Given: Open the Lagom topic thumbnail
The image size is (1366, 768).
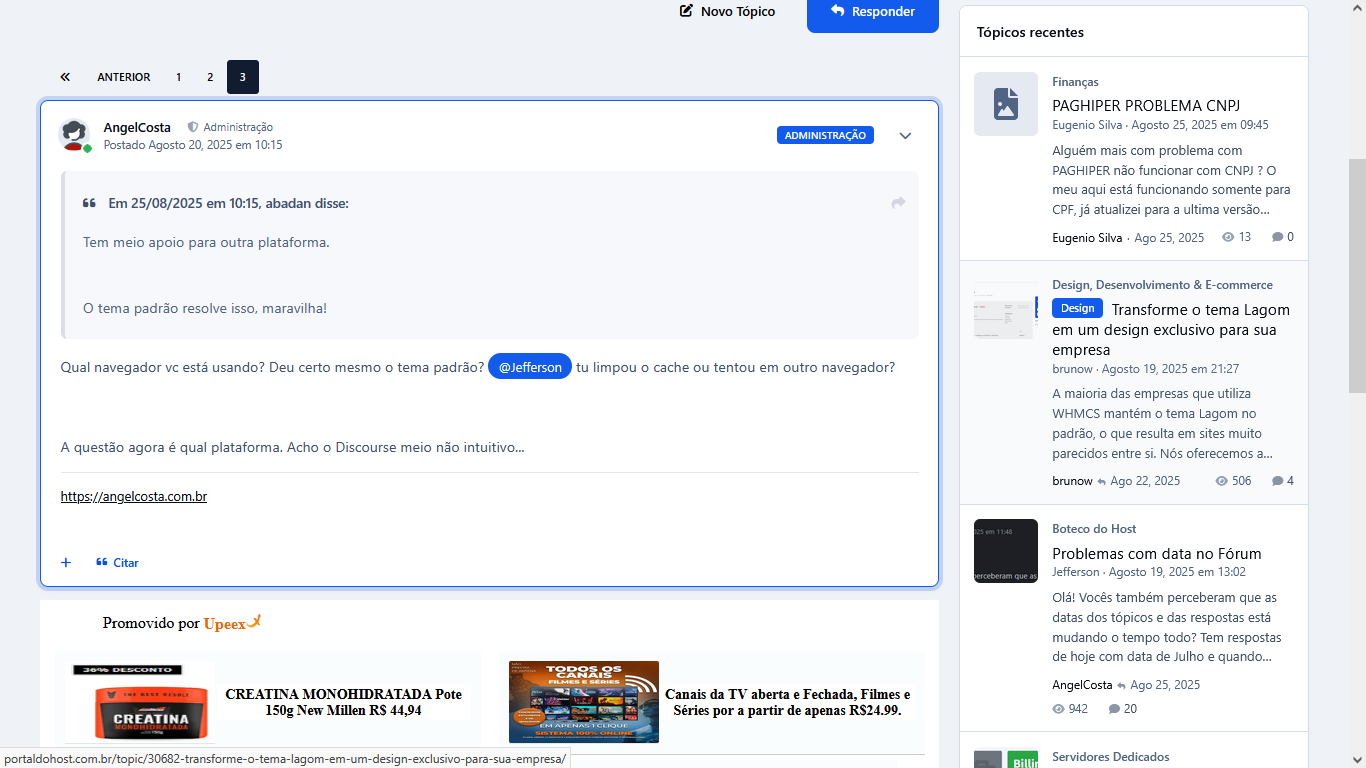Looking at the screenshot, I should pyautogui.click(x=1006, y=309).
